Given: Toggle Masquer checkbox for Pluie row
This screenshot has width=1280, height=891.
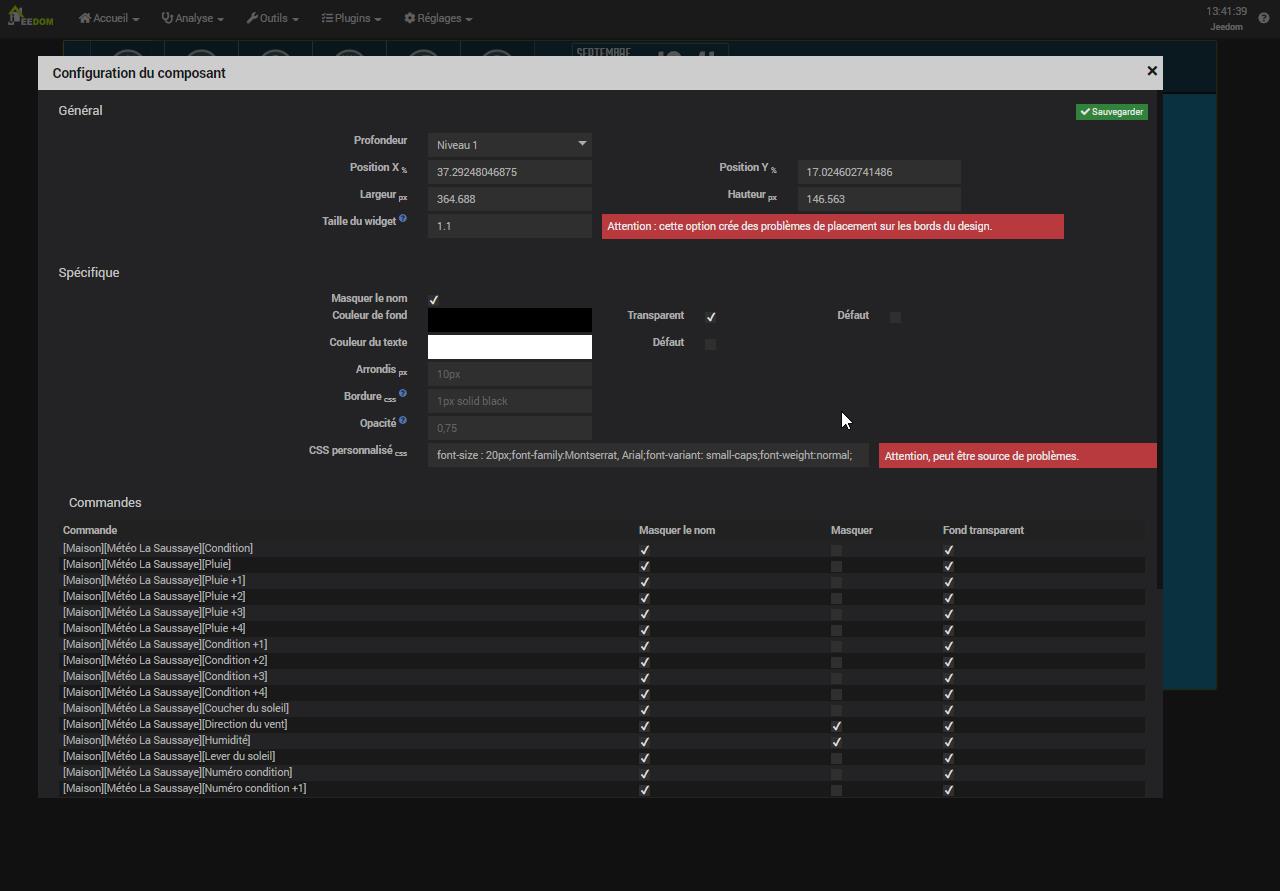Looking at the screenshot, I should (836, 566).
